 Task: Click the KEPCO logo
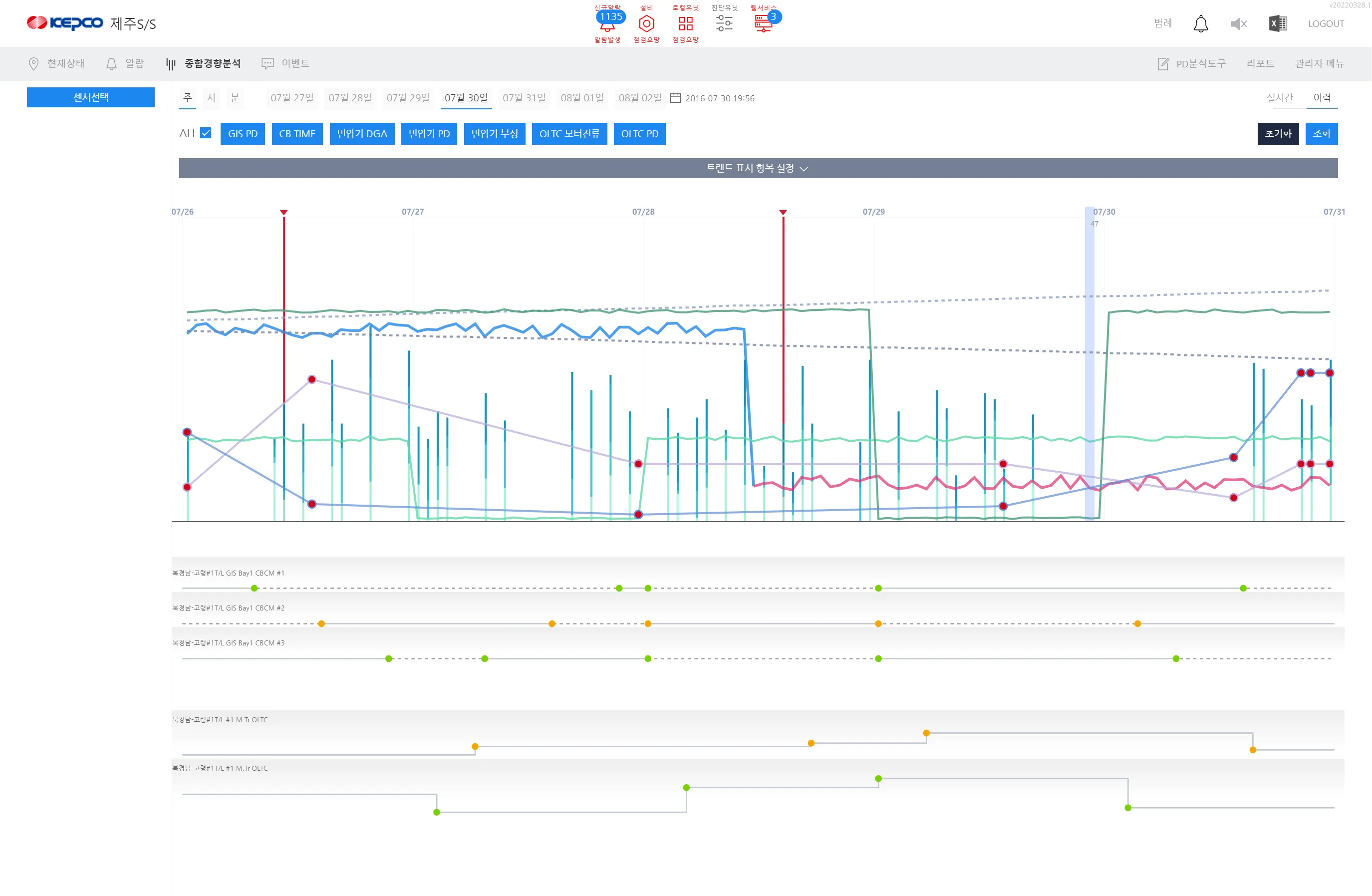coord(65,23)
